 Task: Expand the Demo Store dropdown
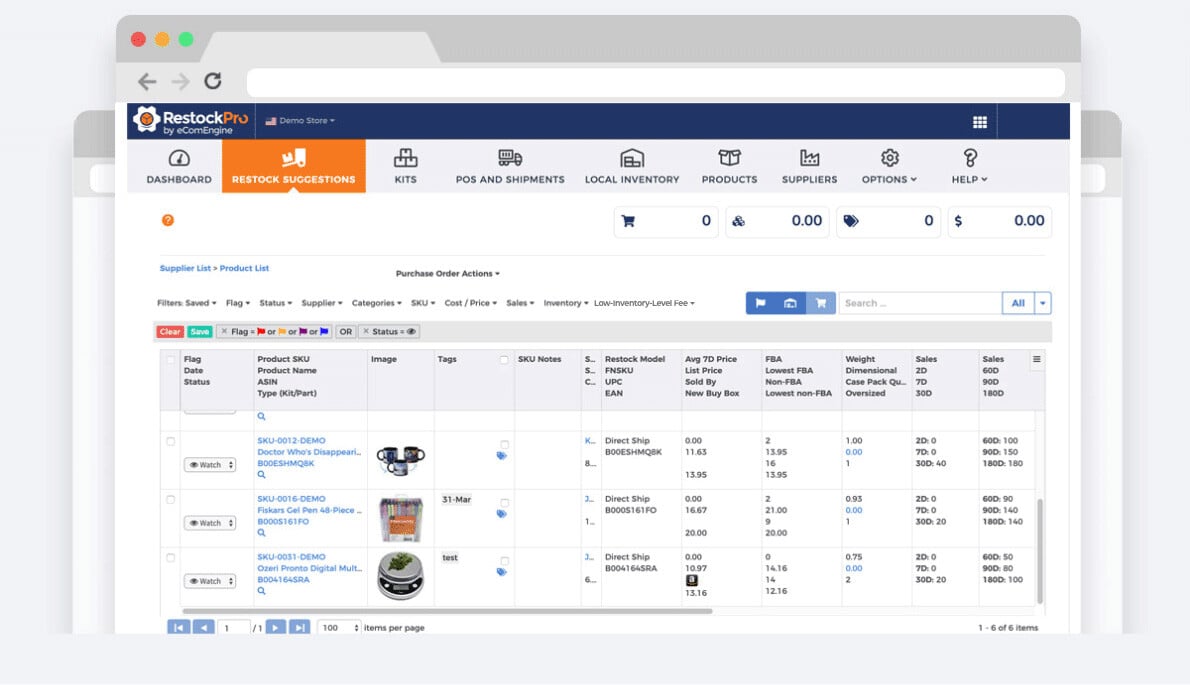tap(300, 121)
